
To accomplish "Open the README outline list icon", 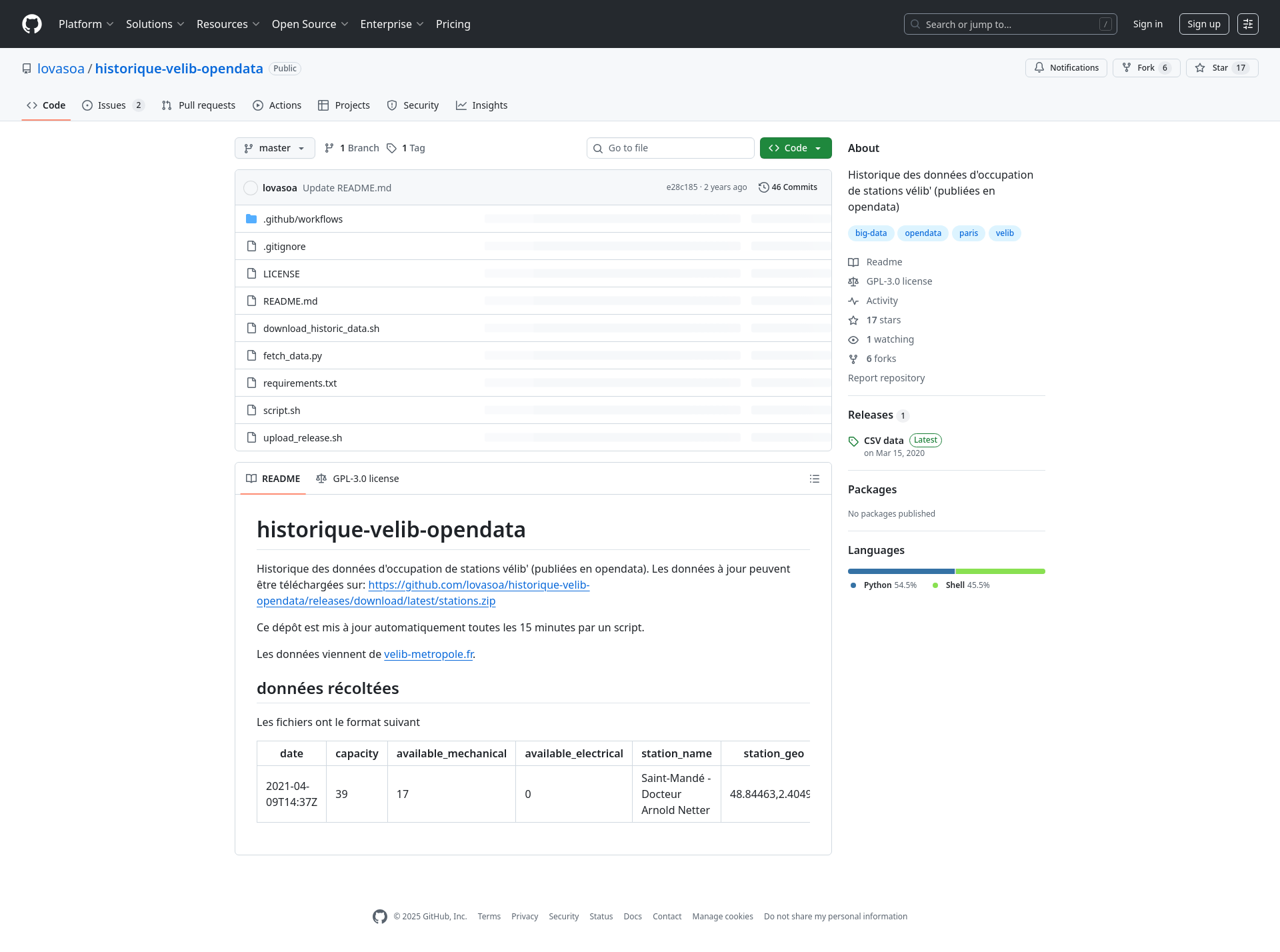I will pos(815,479).
